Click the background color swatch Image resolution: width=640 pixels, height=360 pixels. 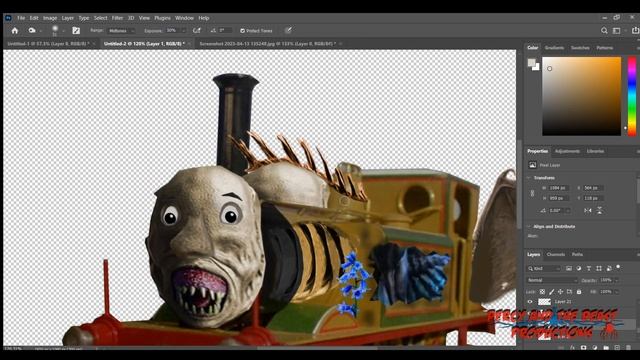click(x=537, y=67)
